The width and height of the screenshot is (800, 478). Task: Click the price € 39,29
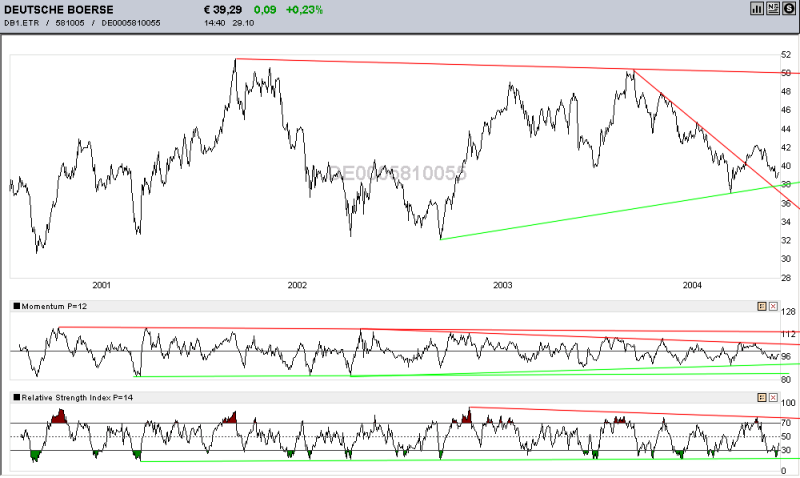(x=222, y=10)
